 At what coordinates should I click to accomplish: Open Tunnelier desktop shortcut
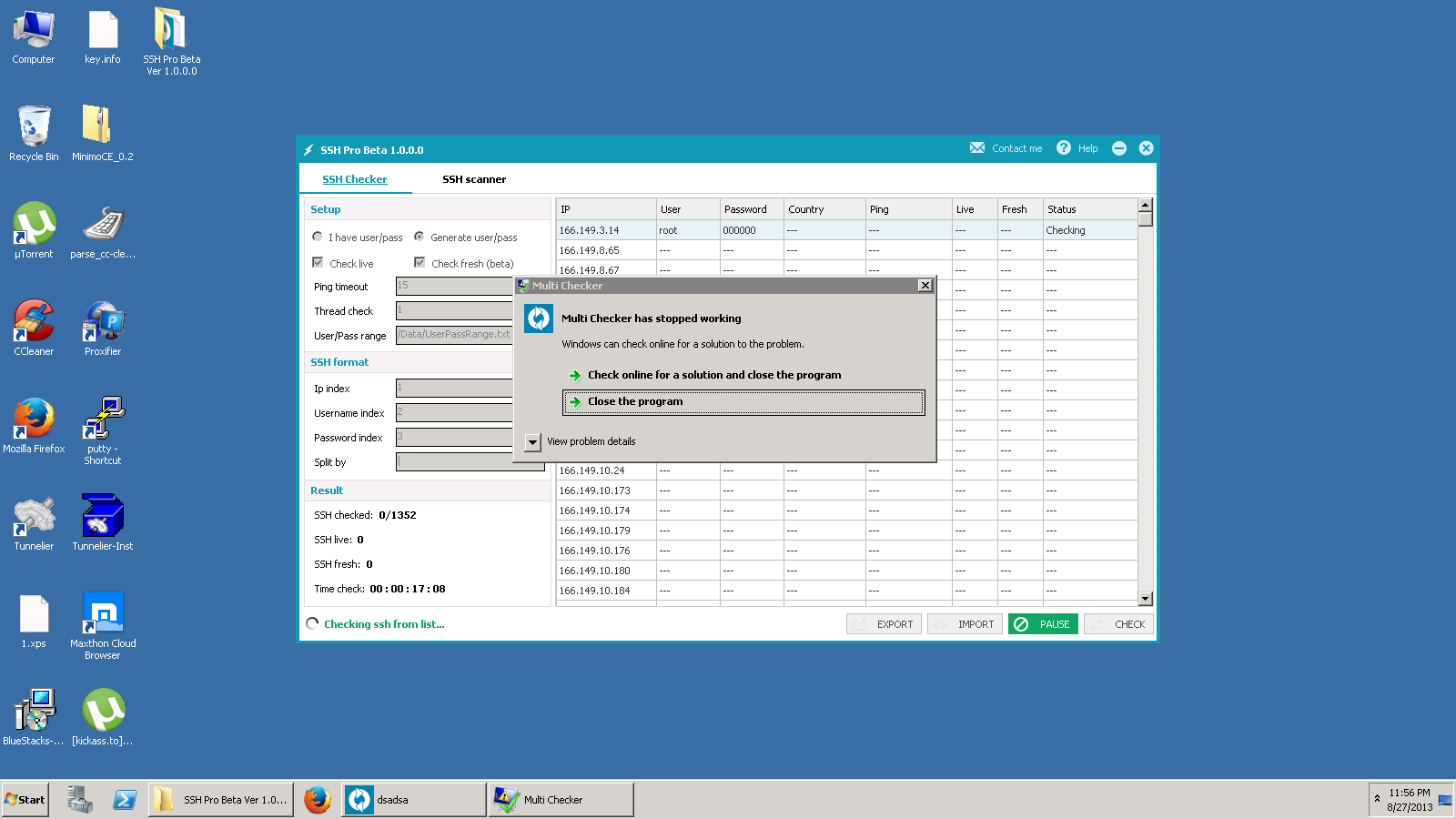click(34, 517)
